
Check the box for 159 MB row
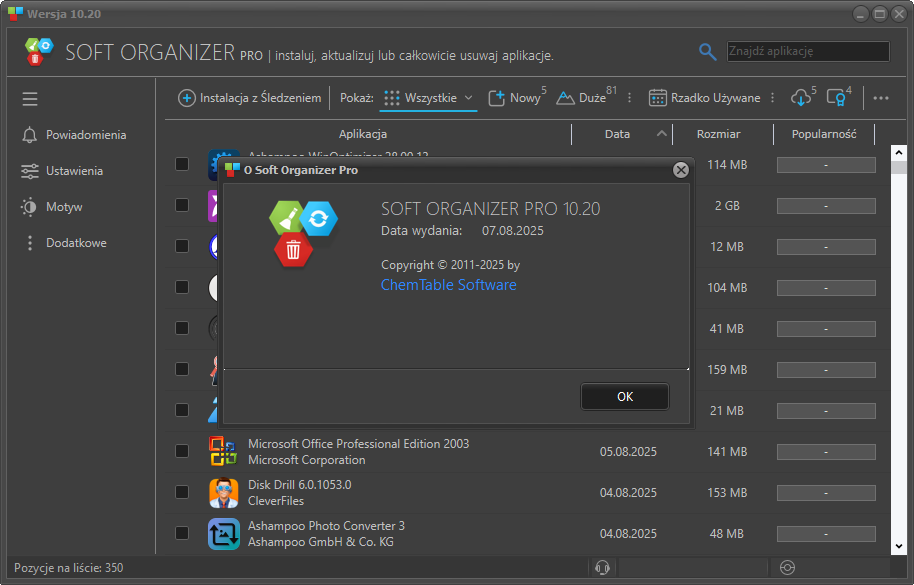(182, 369)
